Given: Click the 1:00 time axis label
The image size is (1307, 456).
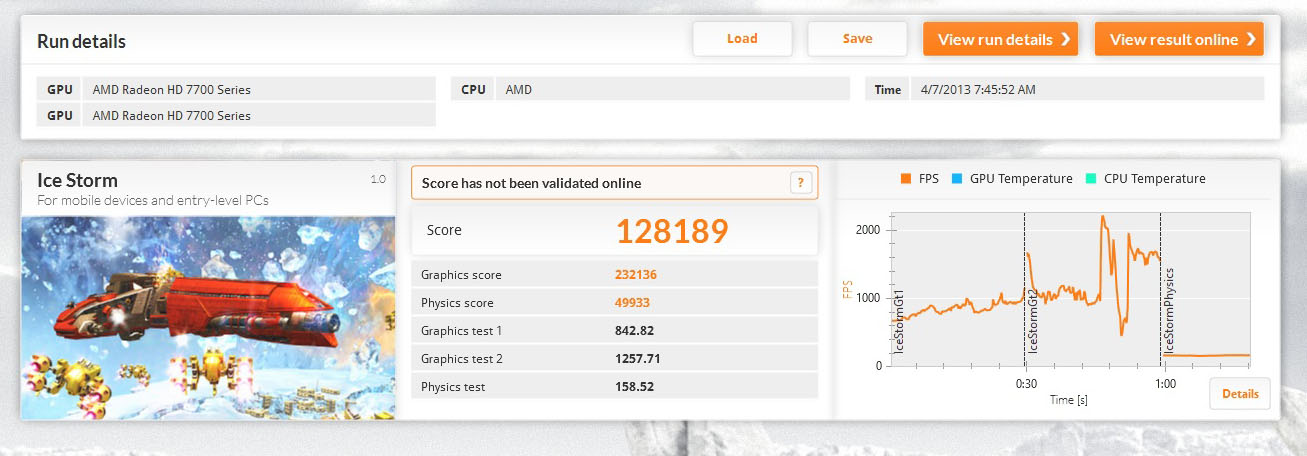Looking at the screenshot, I should (x=1163, y=383).
